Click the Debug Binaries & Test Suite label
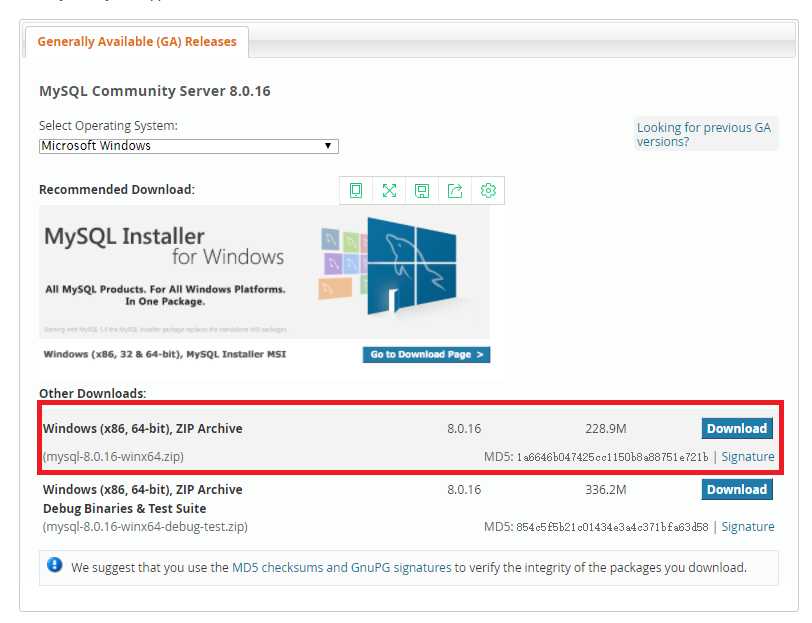 (x=124, y=509)
